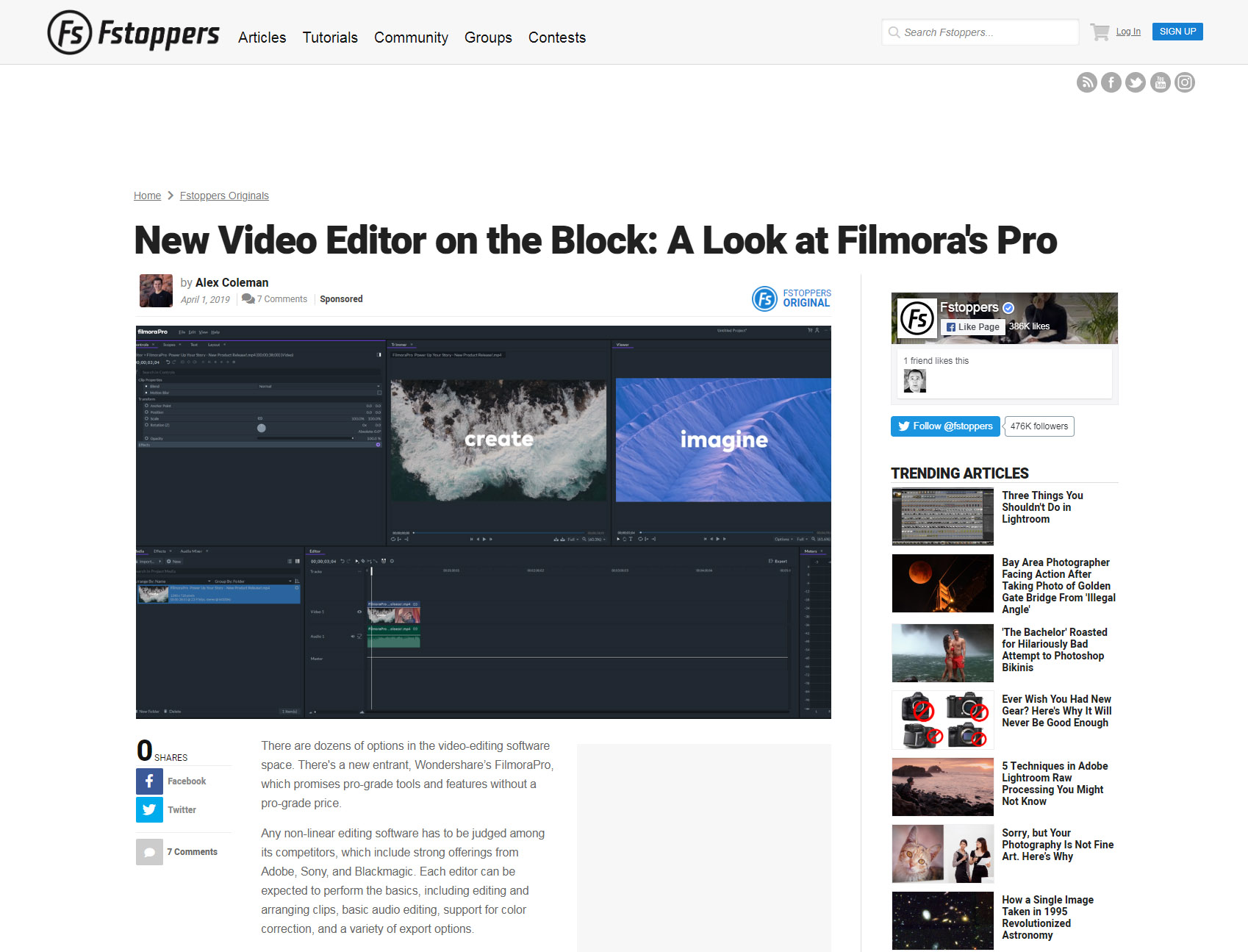
Task: Click Follow @fstoppers Twitter button
Action: pos(945,426)
